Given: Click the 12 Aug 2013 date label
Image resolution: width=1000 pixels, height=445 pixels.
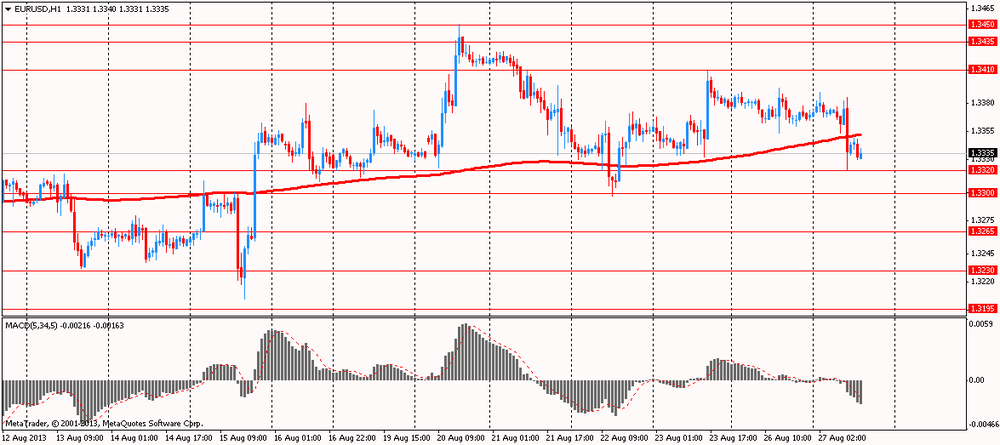Looking at the screenshot, I should click(x=24, y=438).
